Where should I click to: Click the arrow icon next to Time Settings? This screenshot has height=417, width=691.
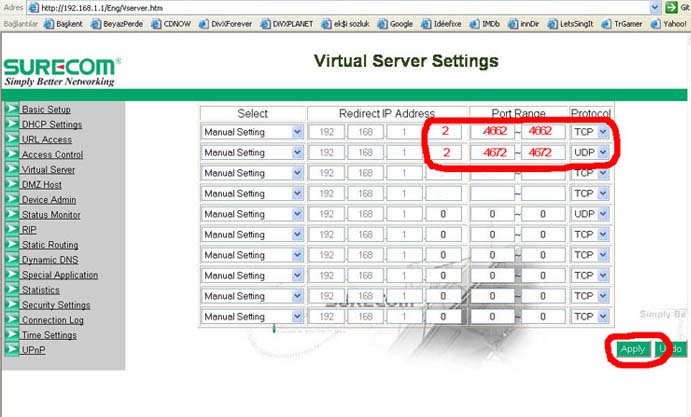coord(12,334)
